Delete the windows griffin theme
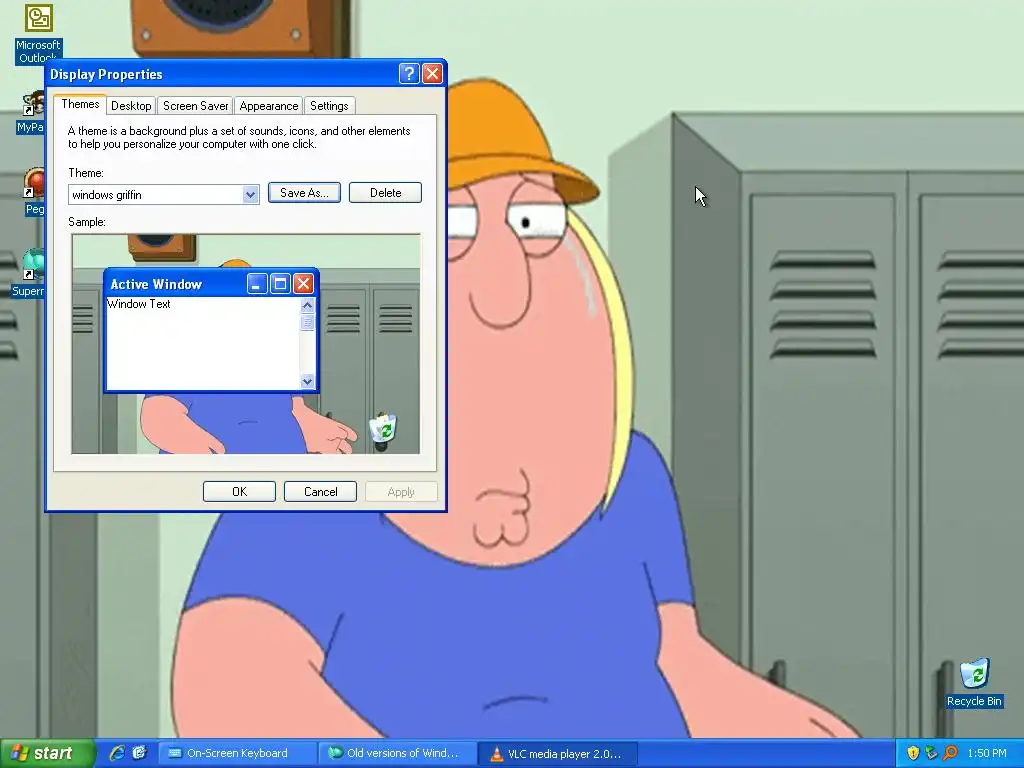 click(385, 193)
